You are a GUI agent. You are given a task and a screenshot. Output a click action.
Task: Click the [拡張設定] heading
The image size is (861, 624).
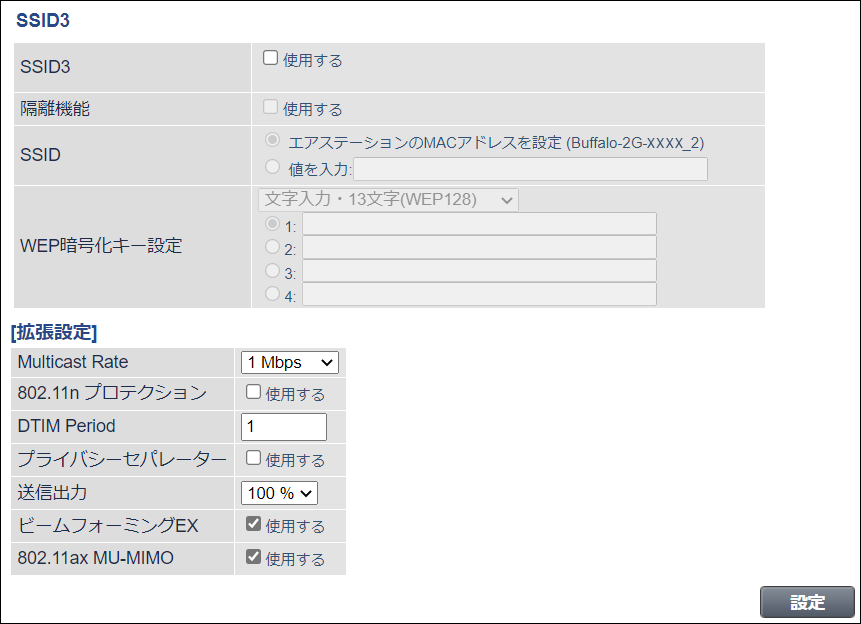(x=54, y=332)
